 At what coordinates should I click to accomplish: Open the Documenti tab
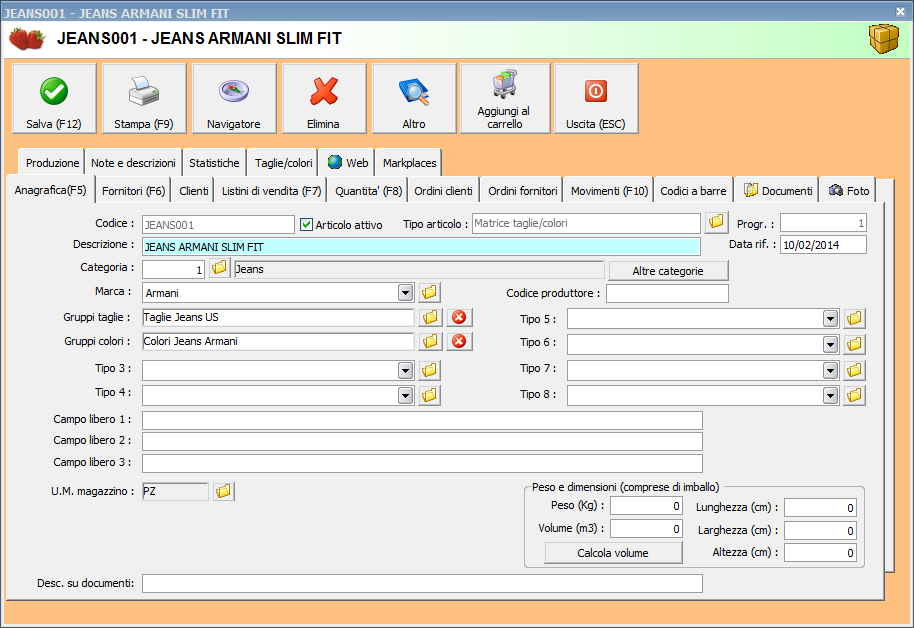pos(777,191)
